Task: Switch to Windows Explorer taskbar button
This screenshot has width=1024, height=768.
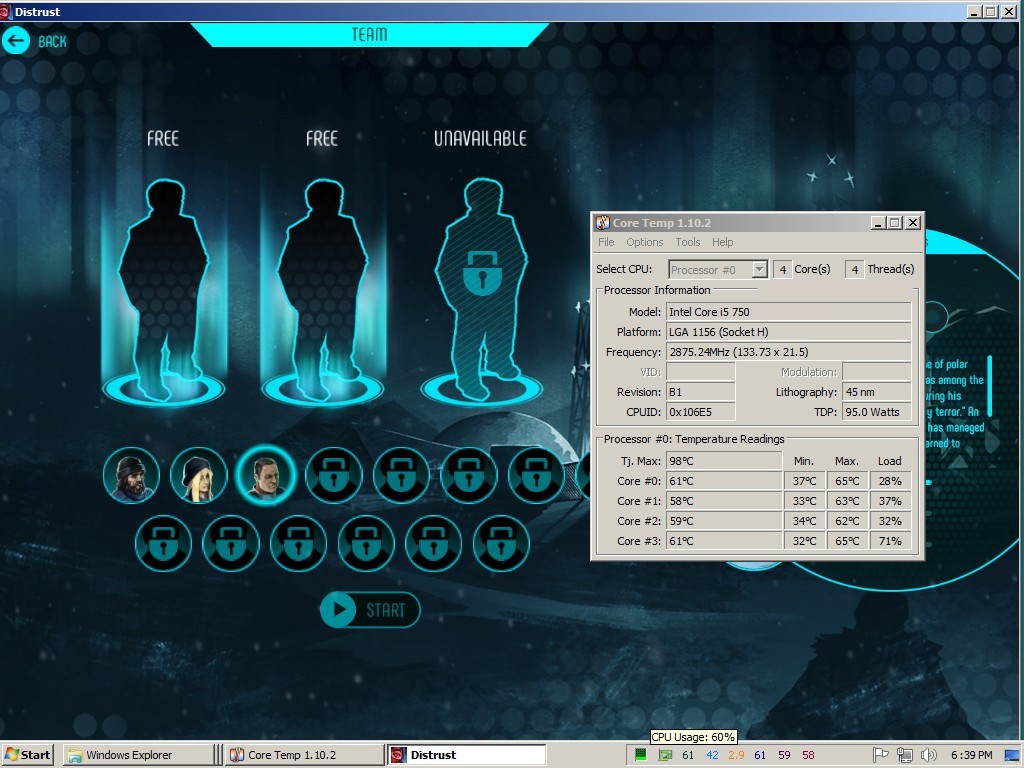Action: (138, 755)
